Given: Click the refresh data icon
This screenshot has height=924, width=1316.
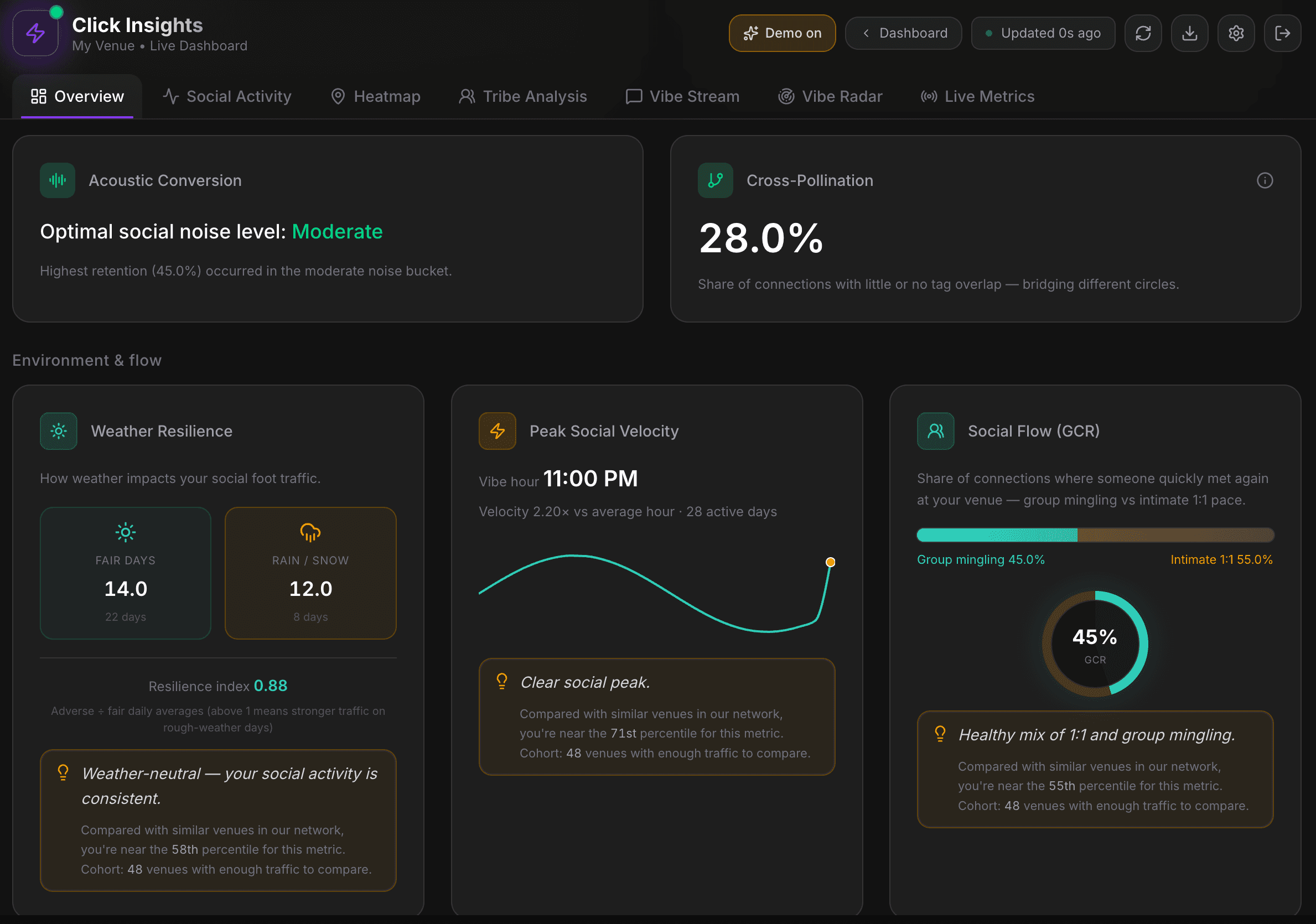Looking at the screenshot, I should (x=1143, y=33).
